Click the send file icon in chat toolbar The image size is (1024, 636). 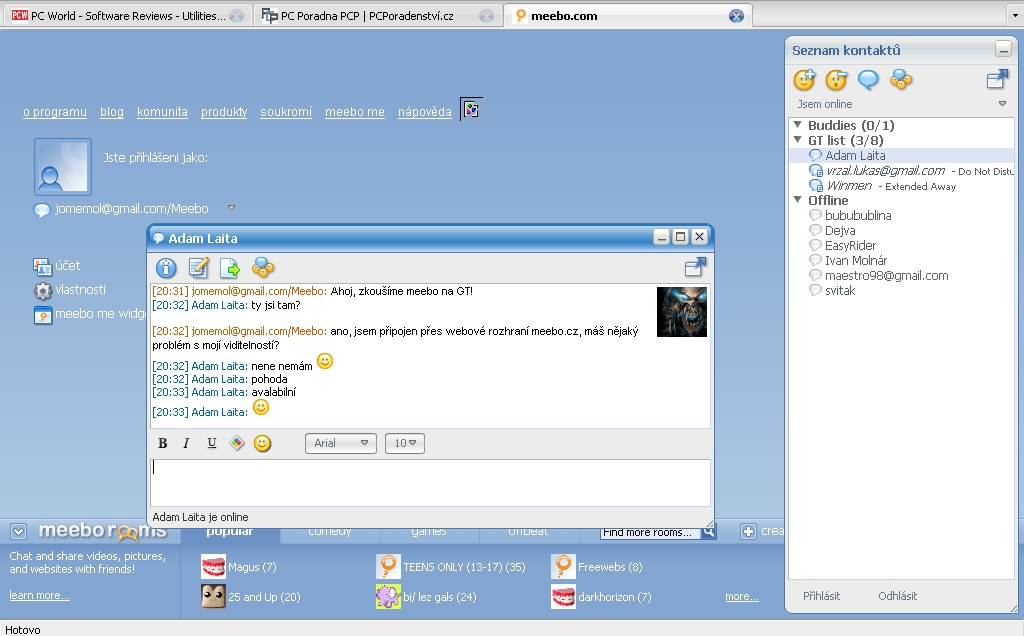pos(230,268)
